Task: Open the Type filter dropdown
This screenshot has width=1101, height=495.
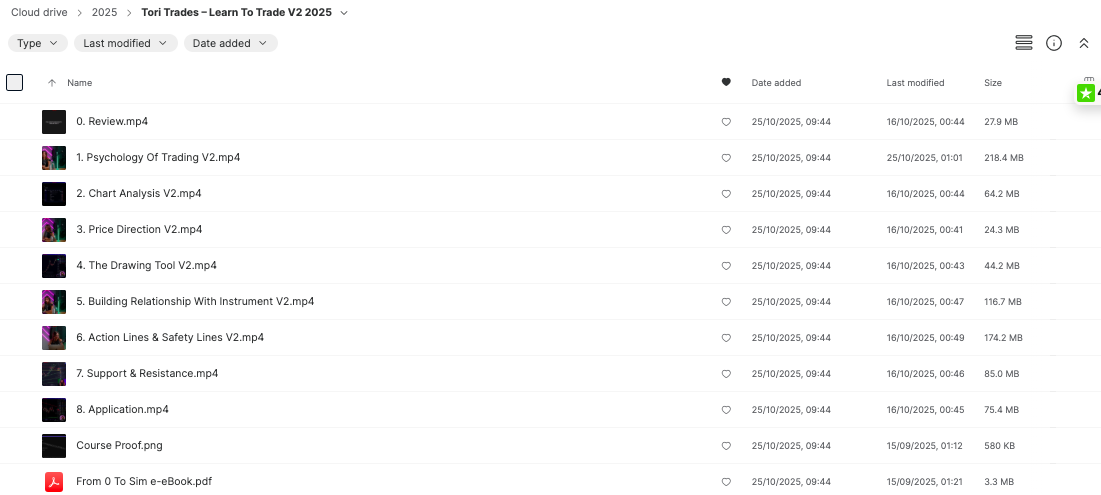Action: pyautogui.click(x=38, y=43)
